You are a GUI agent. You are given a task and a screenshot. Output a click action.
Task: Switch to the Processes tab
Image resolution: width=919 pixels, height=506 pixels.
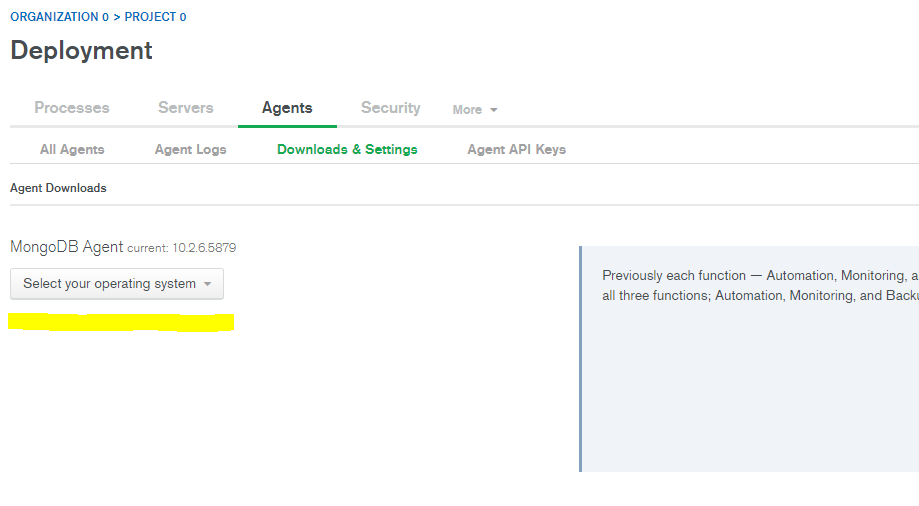72,108
